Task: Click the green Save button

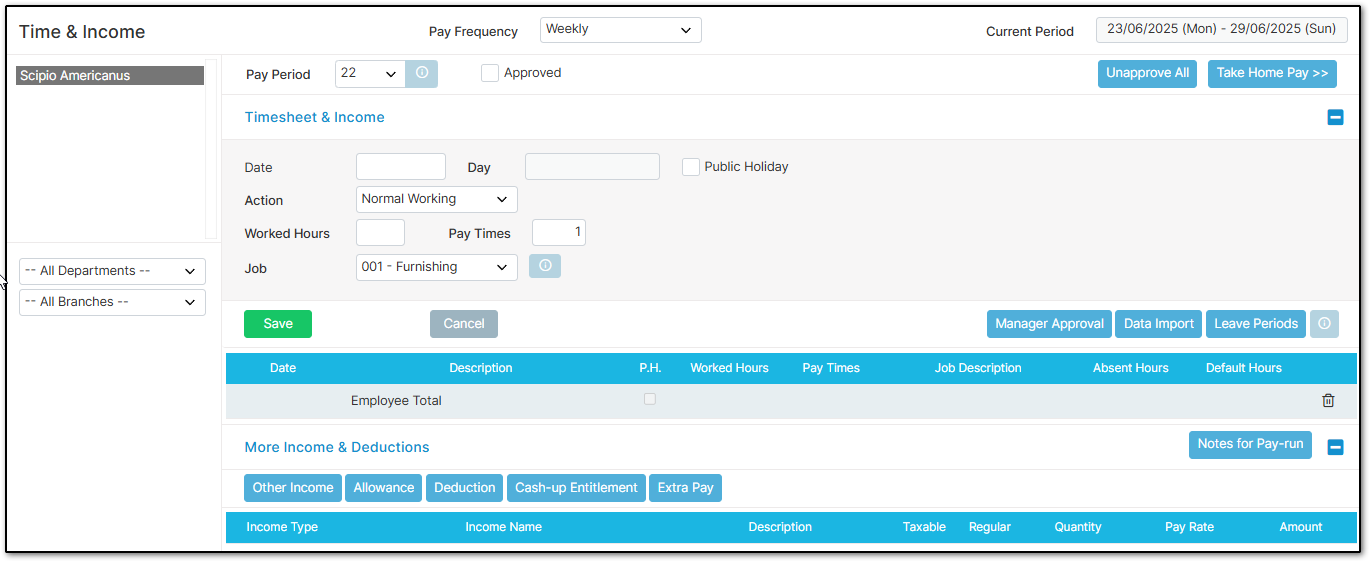Action: click(278, 324)
